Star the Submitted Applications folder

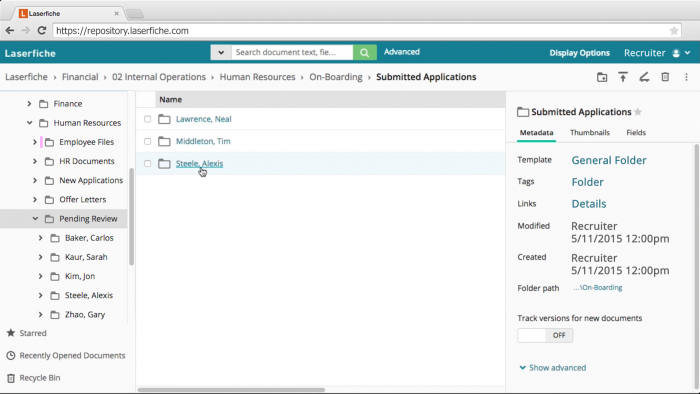point(638,112)
